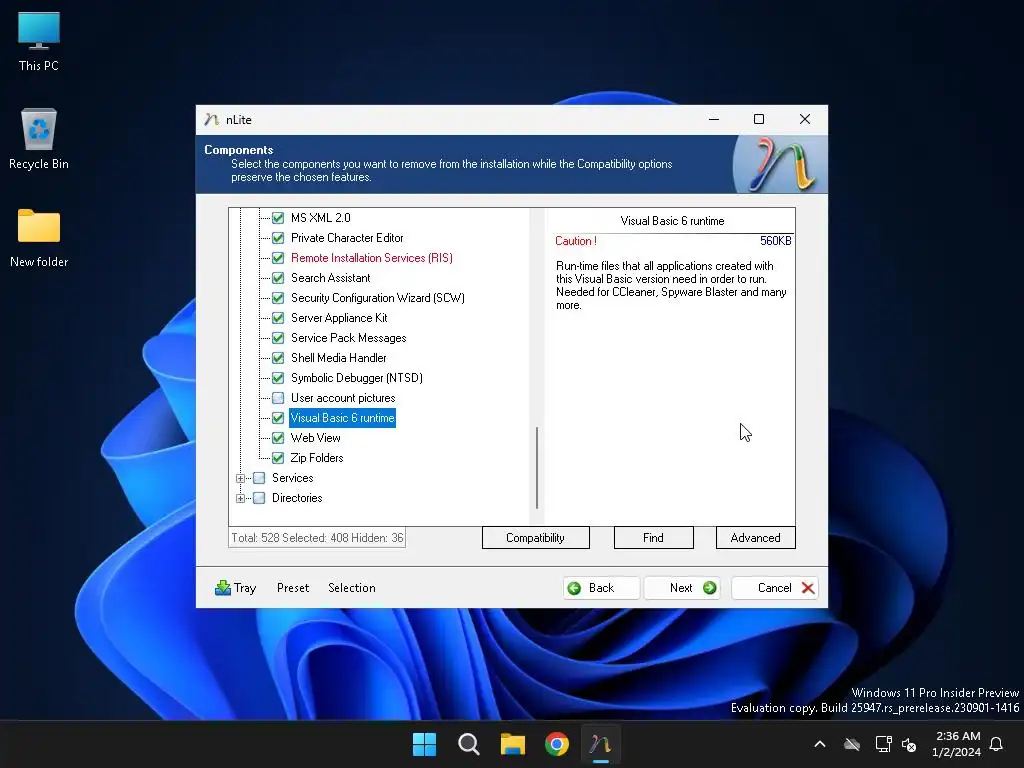The height and width of the screenshot is (768, 1024).
Task: Show hidden tray icons chevron
Action: 820,744
